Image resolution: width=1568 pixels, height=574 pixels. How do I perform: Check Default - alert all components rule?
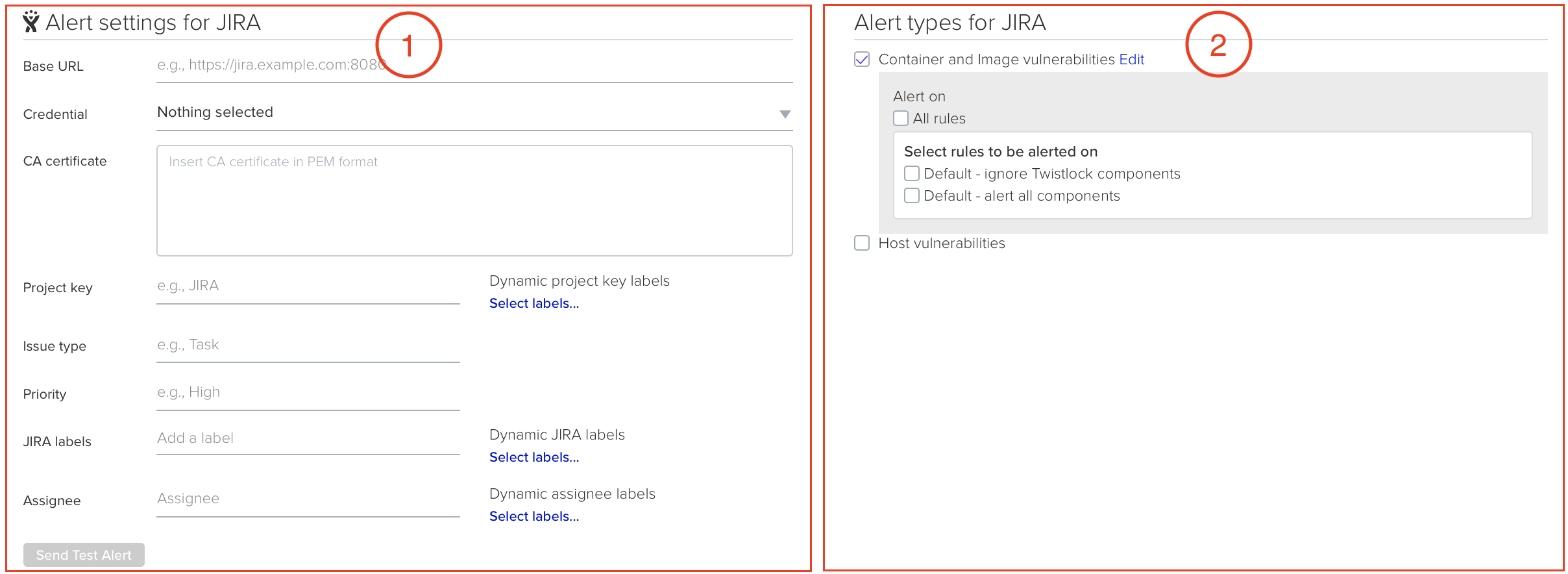point(912,195)
